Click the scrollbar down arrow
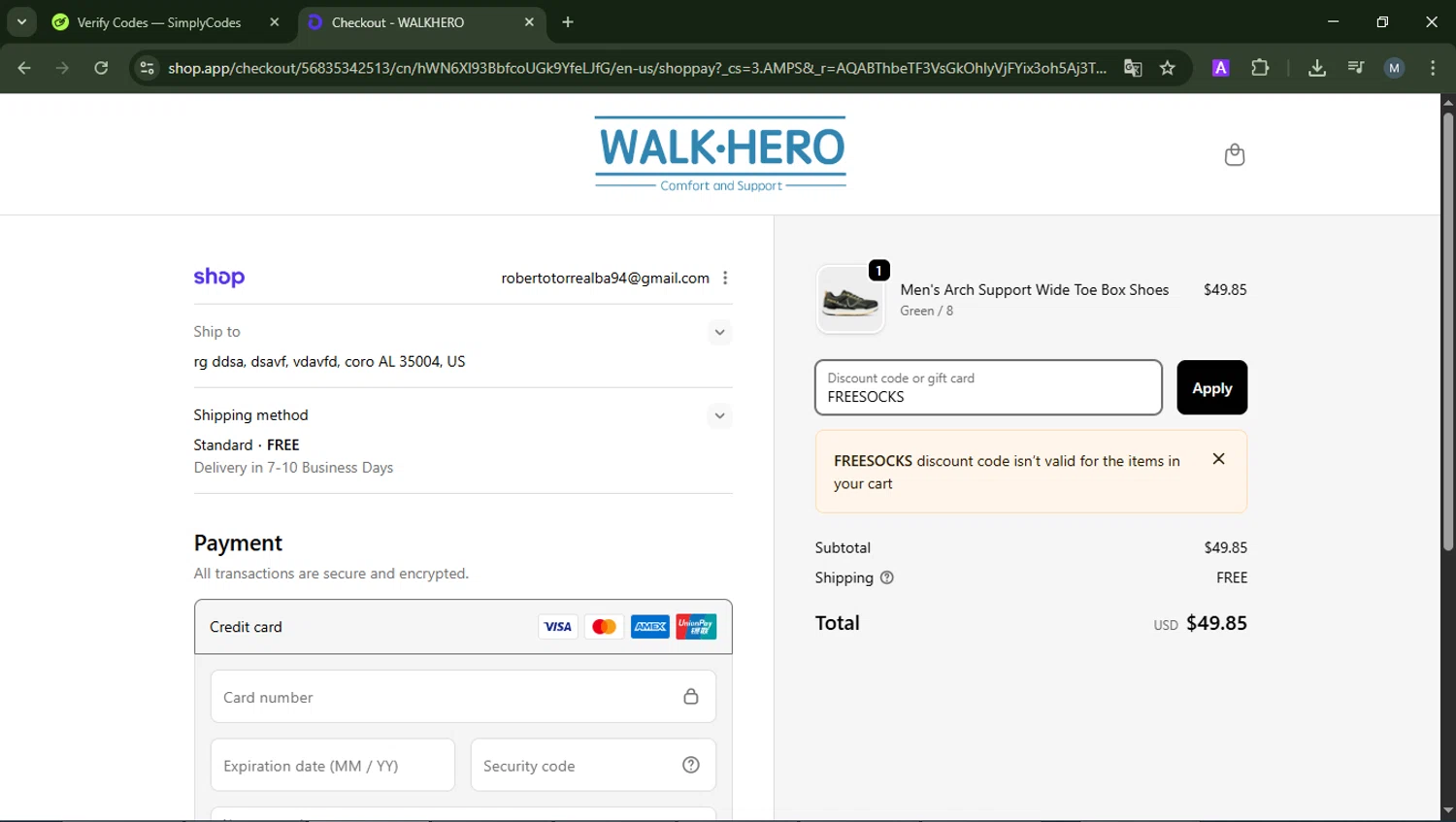The height and width of the screenshot is (822, 1456). tap(1447, 809)
